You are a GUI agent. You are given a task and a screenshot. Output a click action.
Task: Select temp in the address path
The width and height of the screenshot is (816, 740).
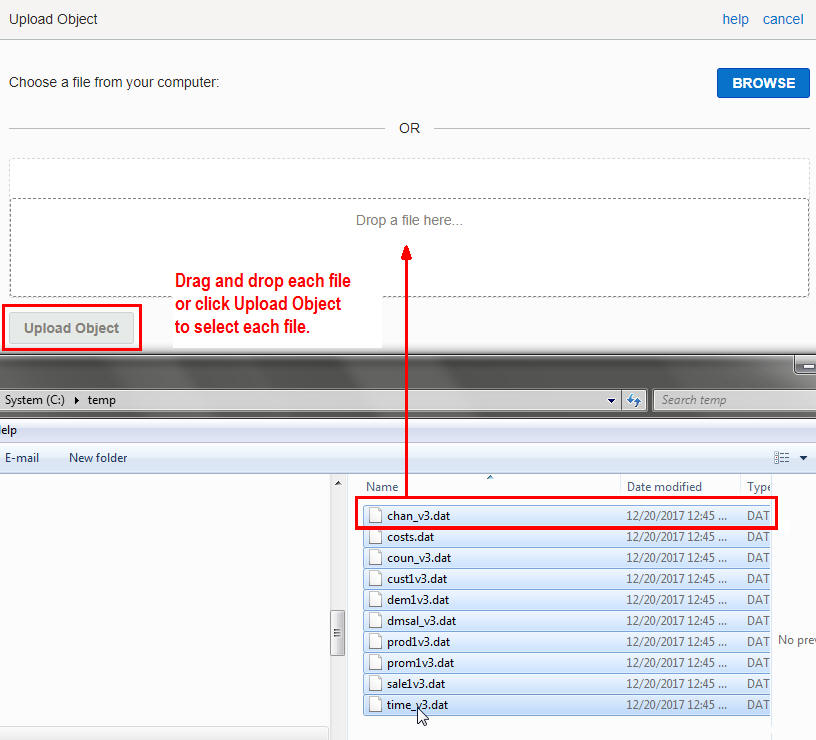point(101,400)
